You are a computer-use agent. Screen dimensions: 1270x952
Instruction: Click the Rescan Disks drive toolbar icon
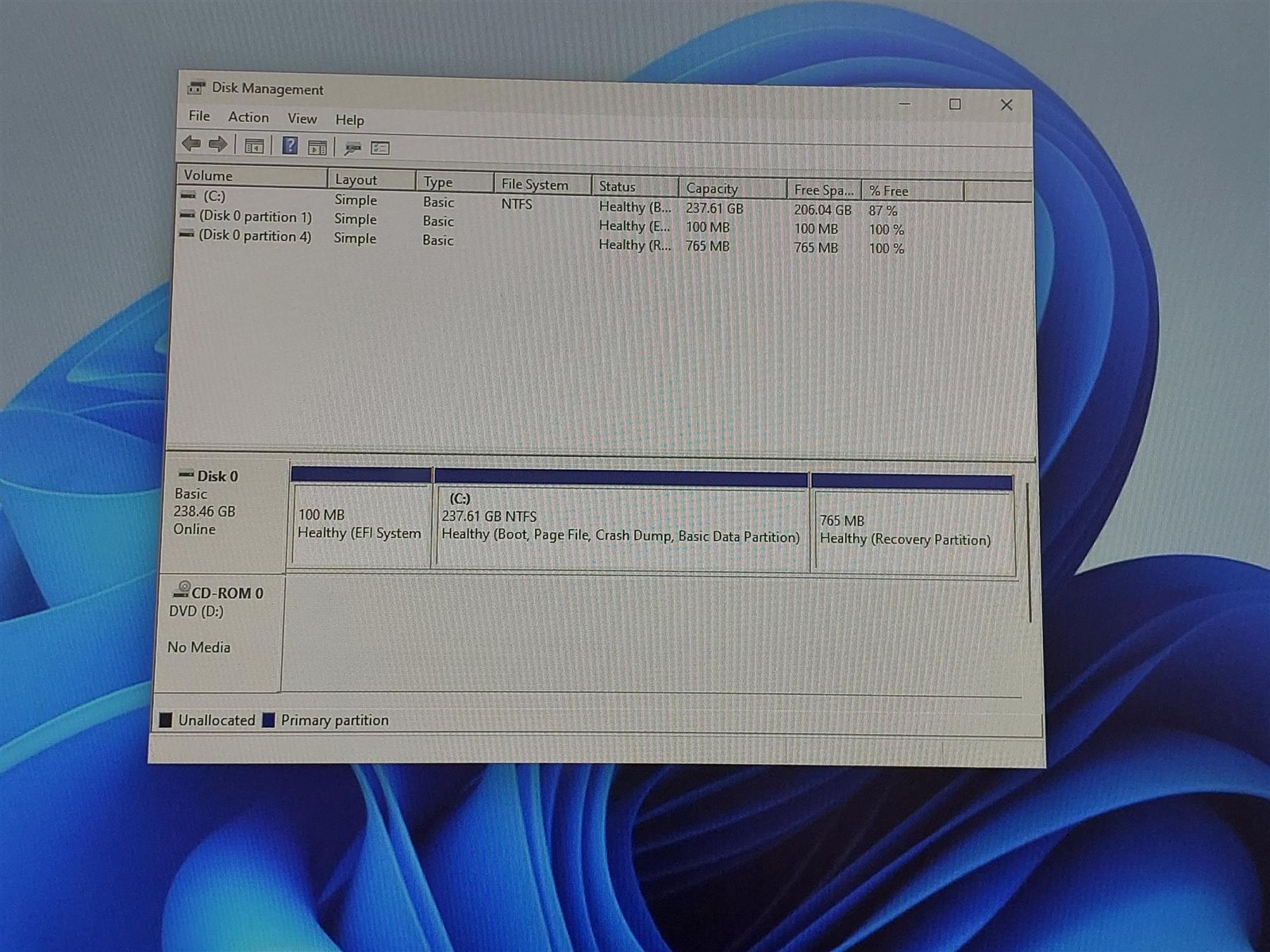pos(353,148)
